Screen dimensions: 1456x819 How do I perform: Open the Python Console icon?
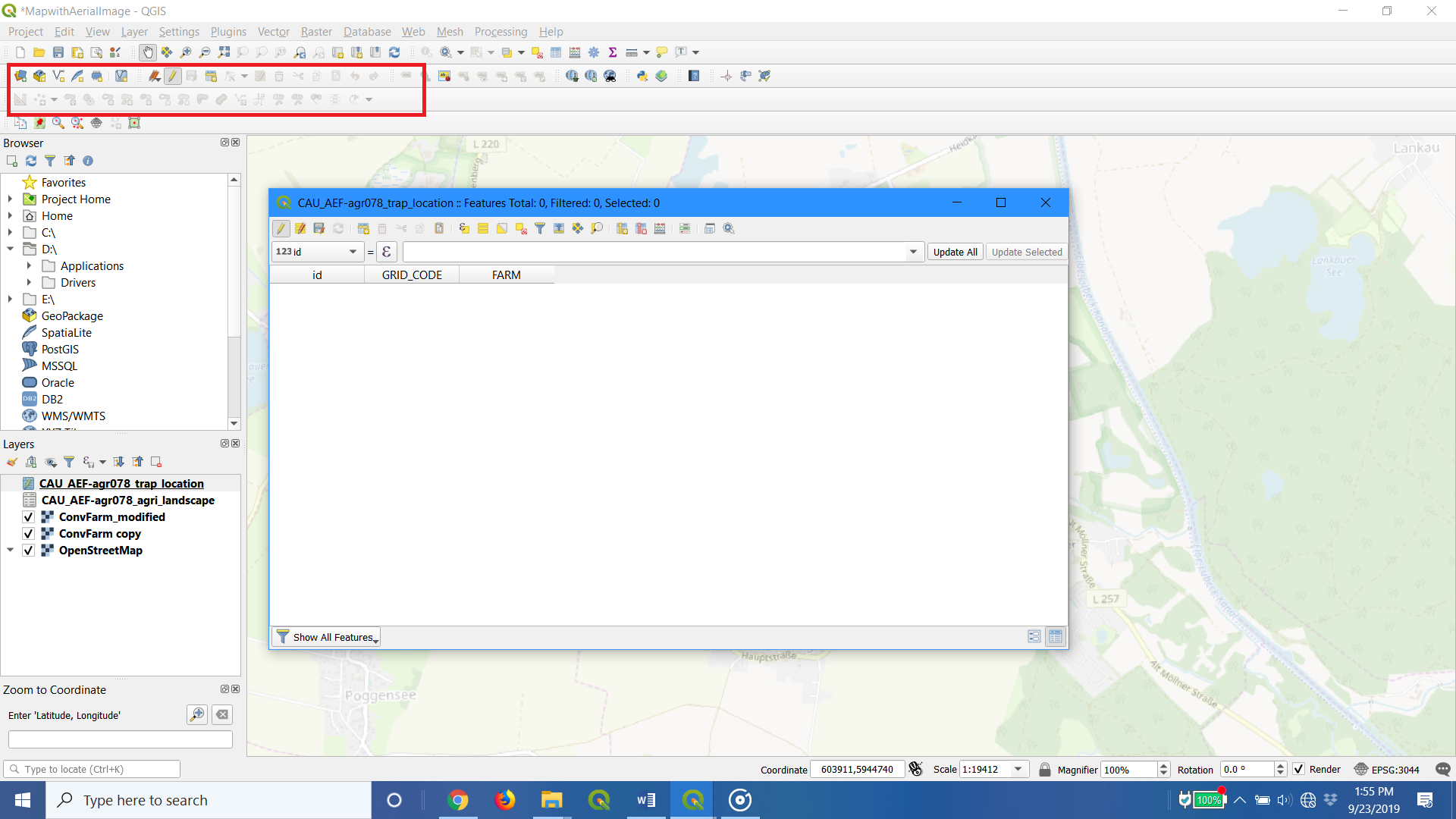click(x=642, y=76)
